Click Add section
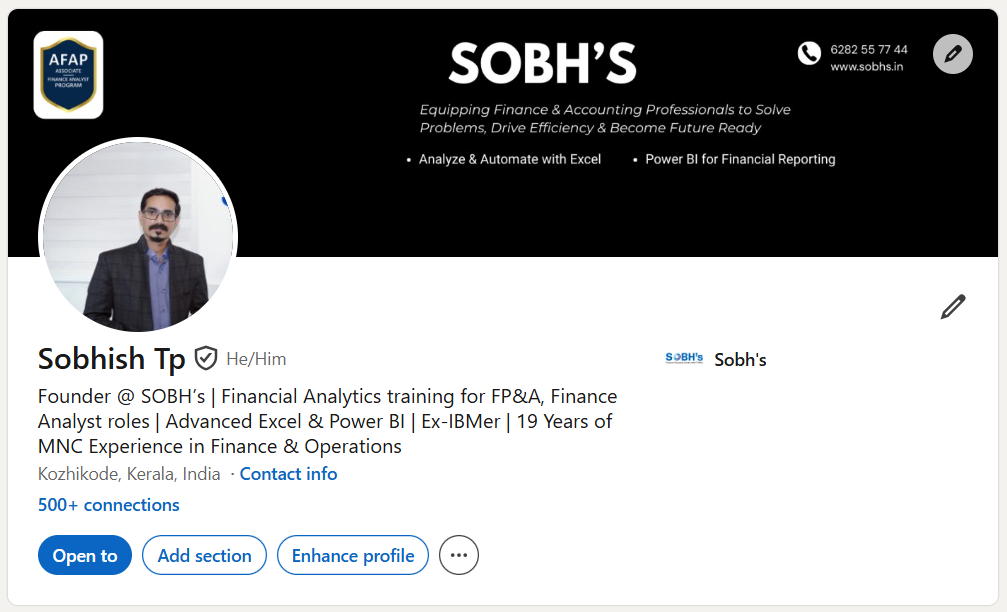 click(x=204, y=555)
